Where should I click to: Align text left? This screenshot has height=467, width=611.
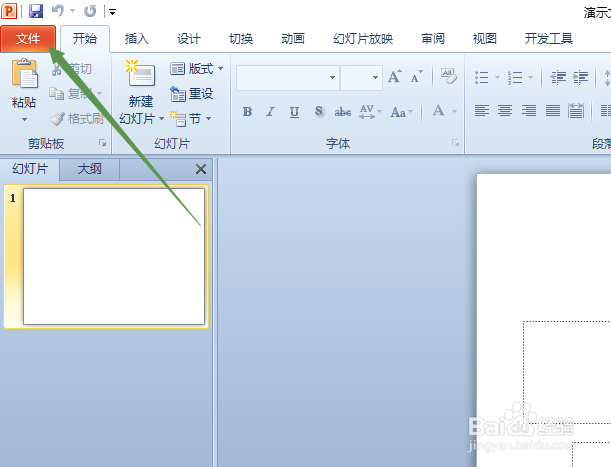[x=482, y=111]
